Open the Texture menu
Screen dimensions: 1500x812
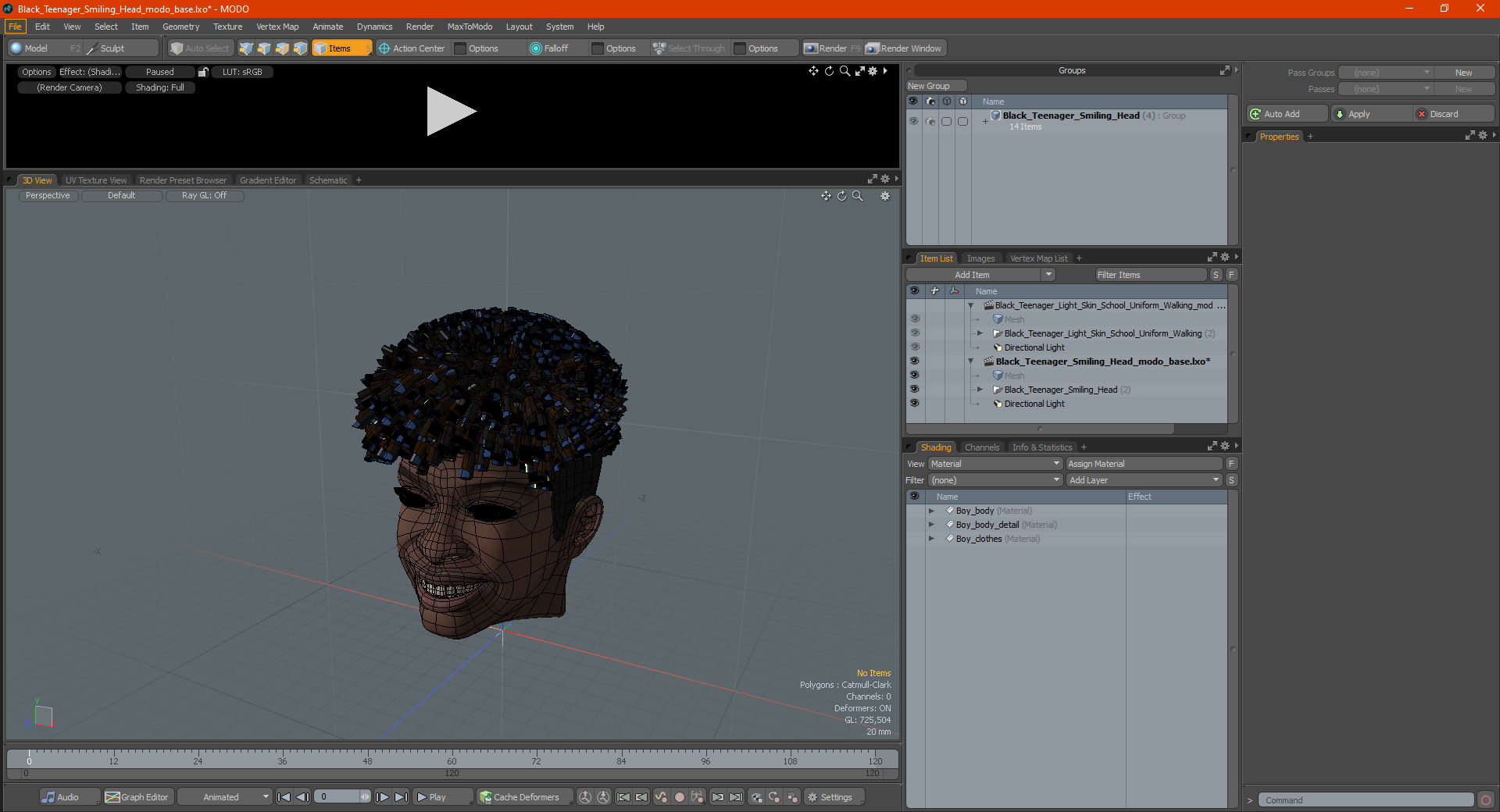[x=227, y=27]
